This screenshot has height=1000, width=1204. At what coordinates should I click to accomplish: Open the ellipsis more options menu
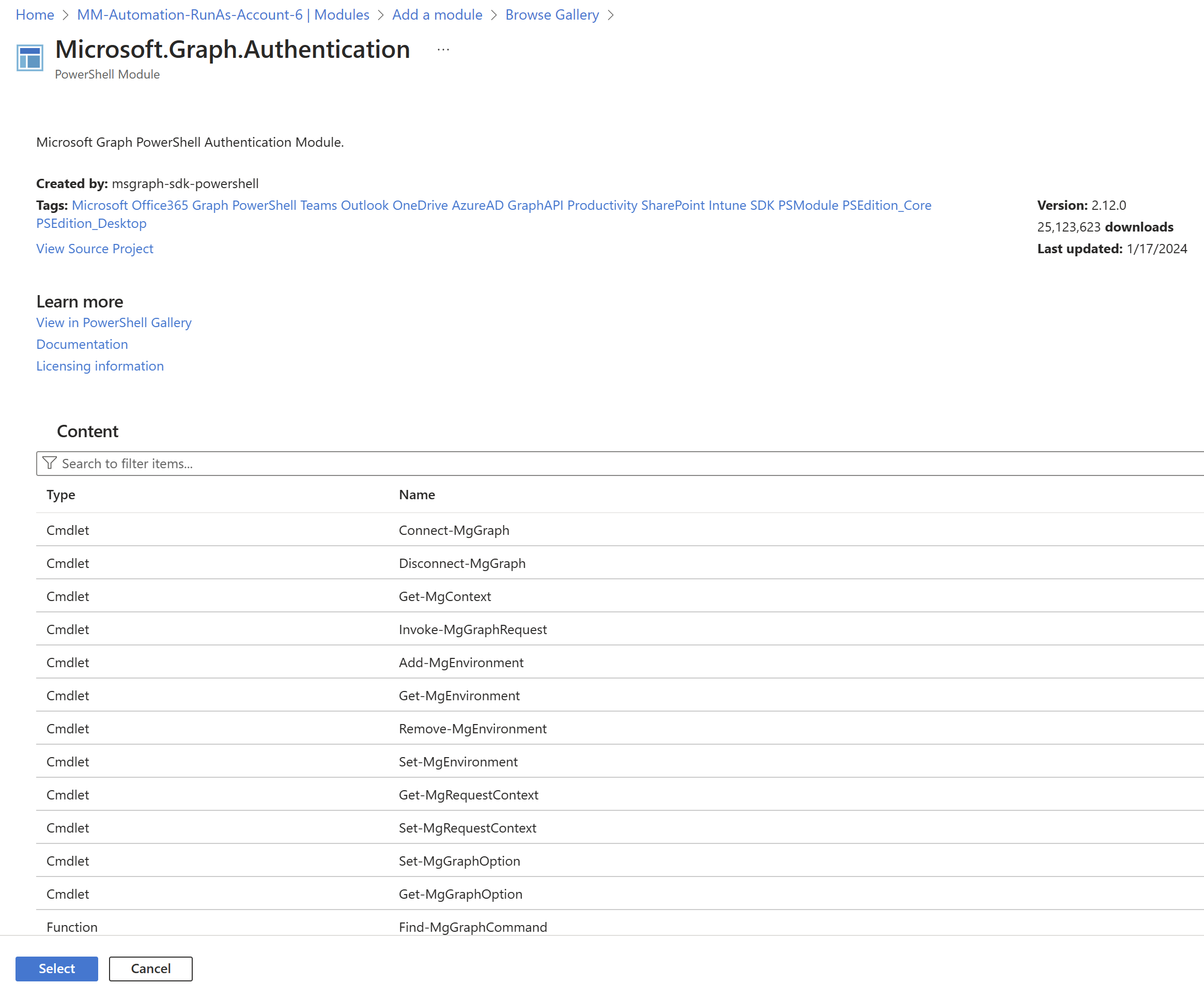443,50
